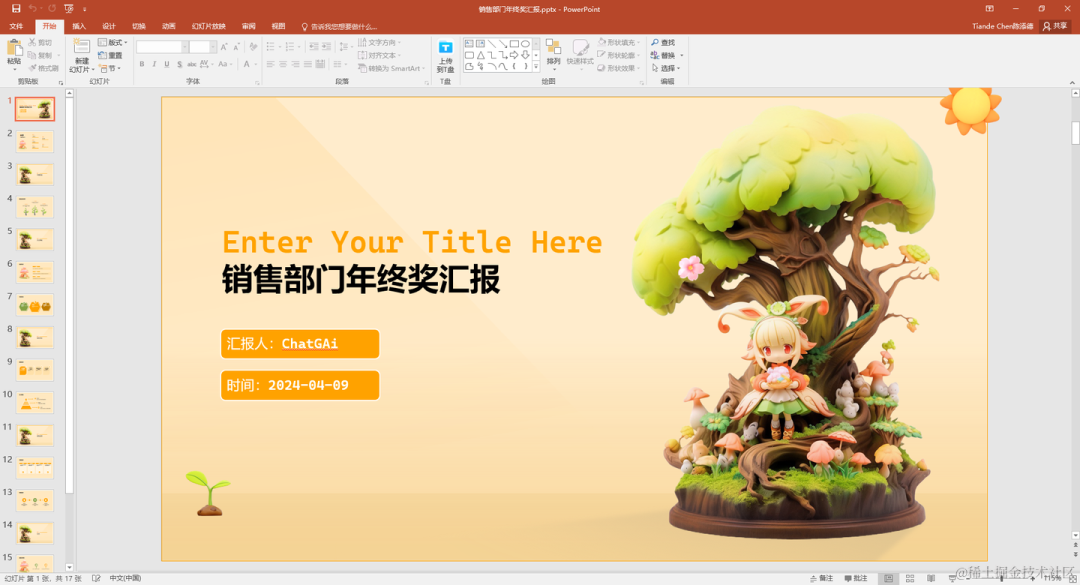The height and width of the screenshot is (585, 1080).
Task: Click the Find (查找) magnifier icon
Action: (x=654, y=43)
